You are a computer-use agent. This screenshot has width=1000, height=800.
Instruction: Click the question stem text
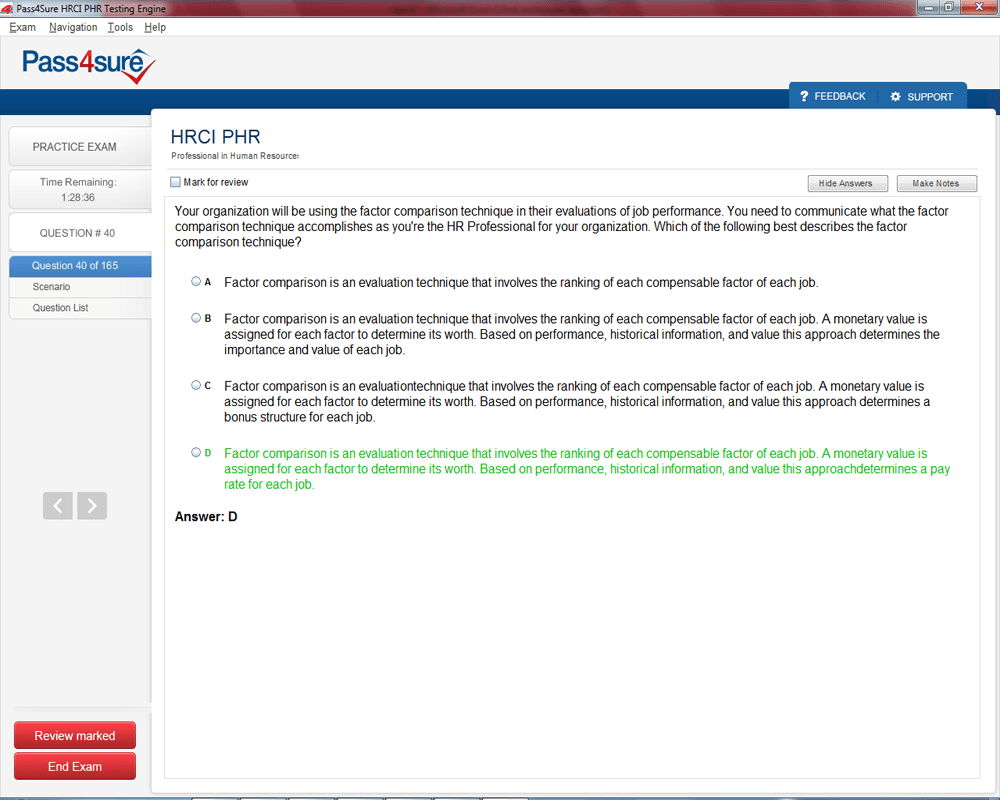click(x=561, y=226)
